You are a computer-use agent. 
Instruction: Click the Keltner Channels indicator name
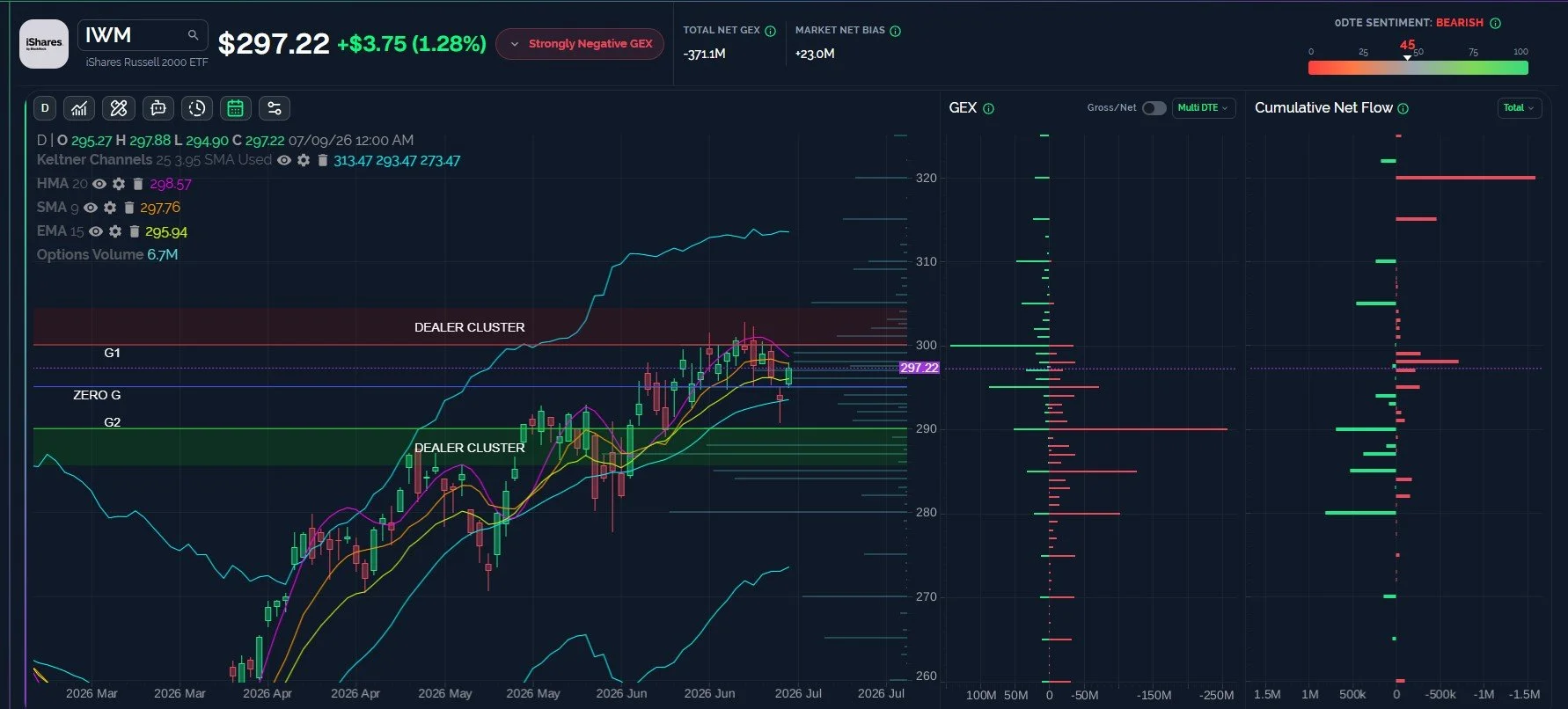tap(94, 159)
